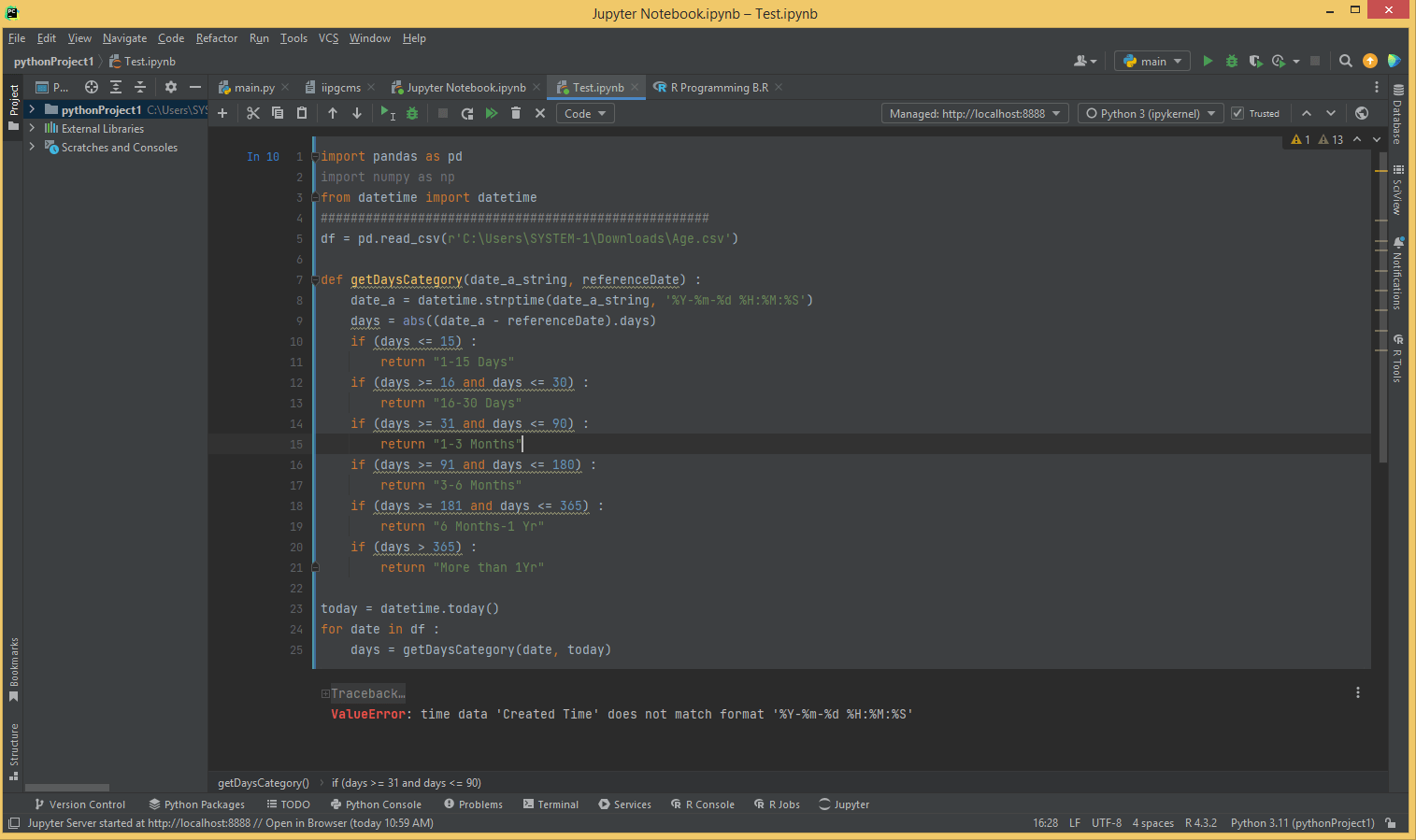Expand the pythonProject1 tree node
This screenshot has height=840, width=1416.
(x=31, y=109)
